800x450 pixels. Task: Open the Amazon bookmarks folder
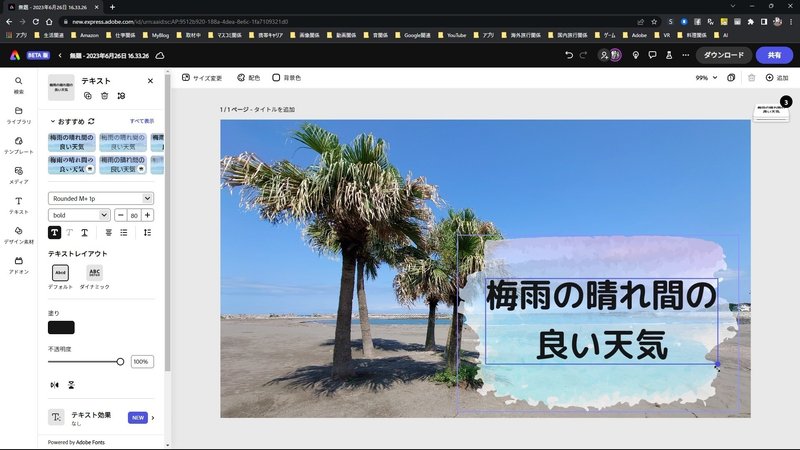click(x=85, y=35)
